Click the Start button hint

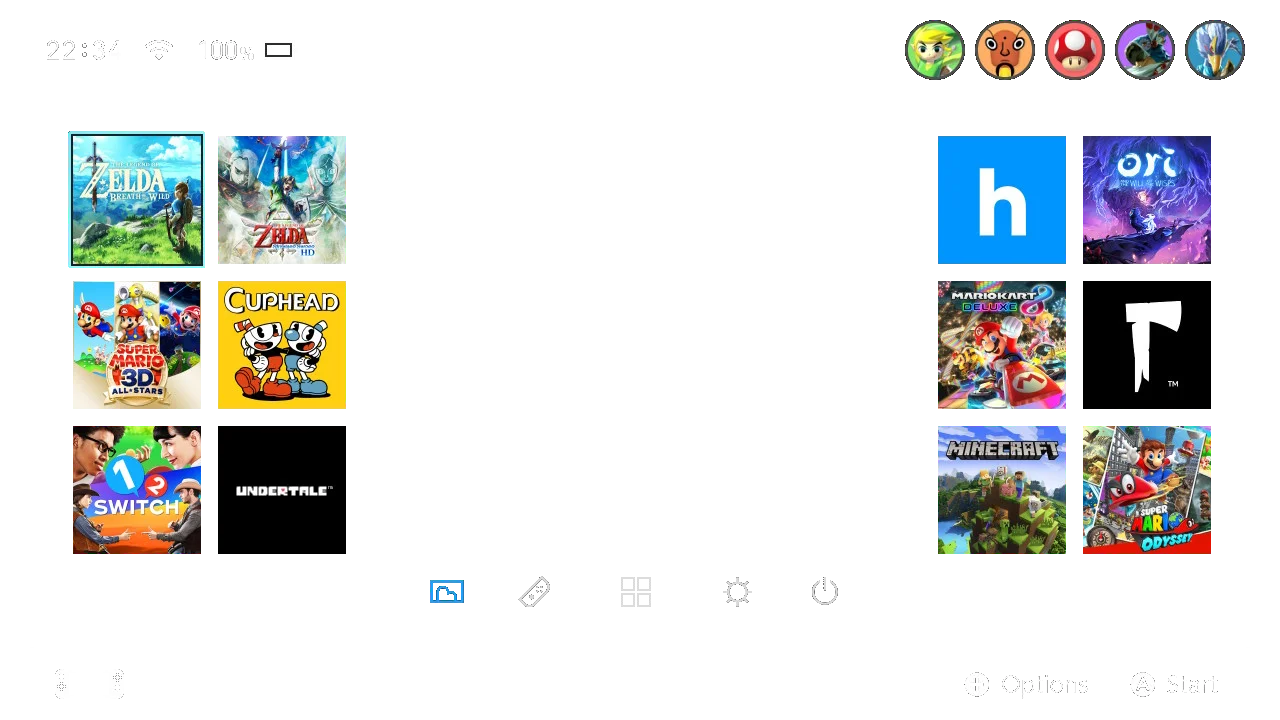click(x=1175, y=684)
